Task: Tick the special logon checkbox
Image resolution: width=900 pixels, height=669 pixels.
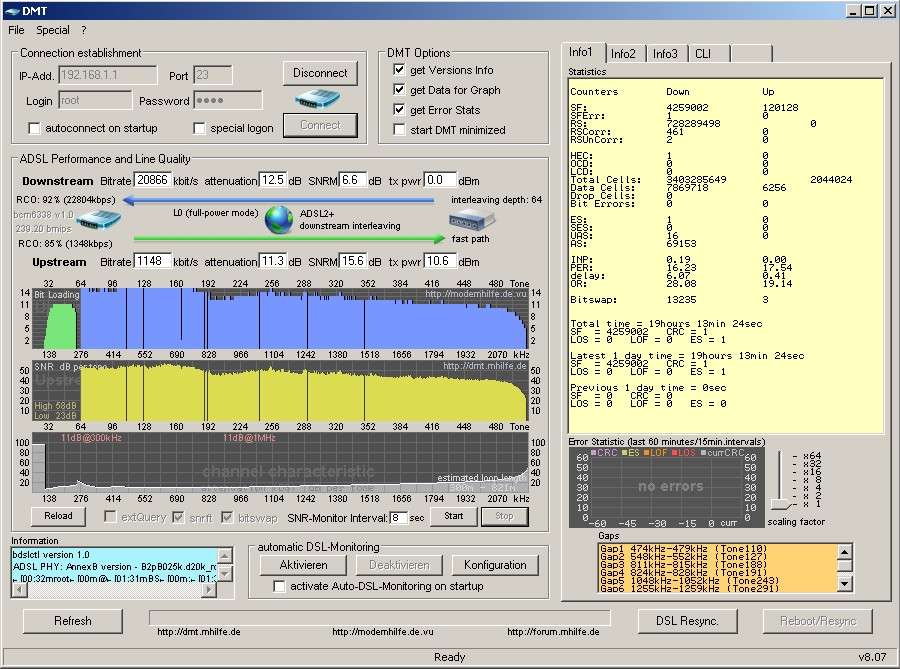Action: pyautogui.click(x=199, y=129)
